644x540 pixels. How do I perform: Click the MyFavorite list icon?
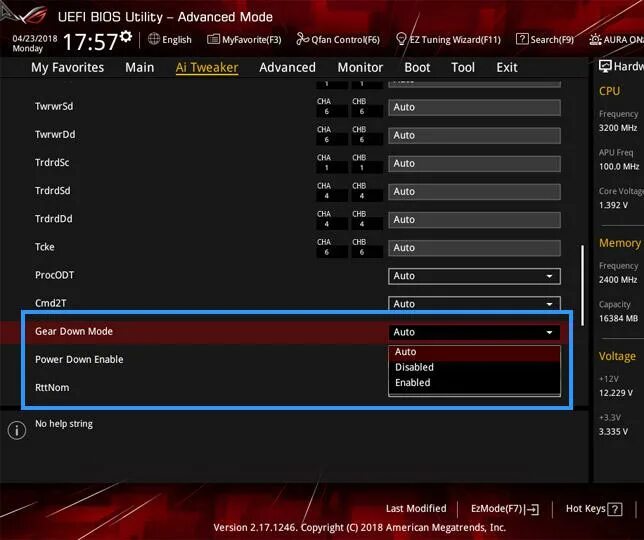[x=213, y=39]
